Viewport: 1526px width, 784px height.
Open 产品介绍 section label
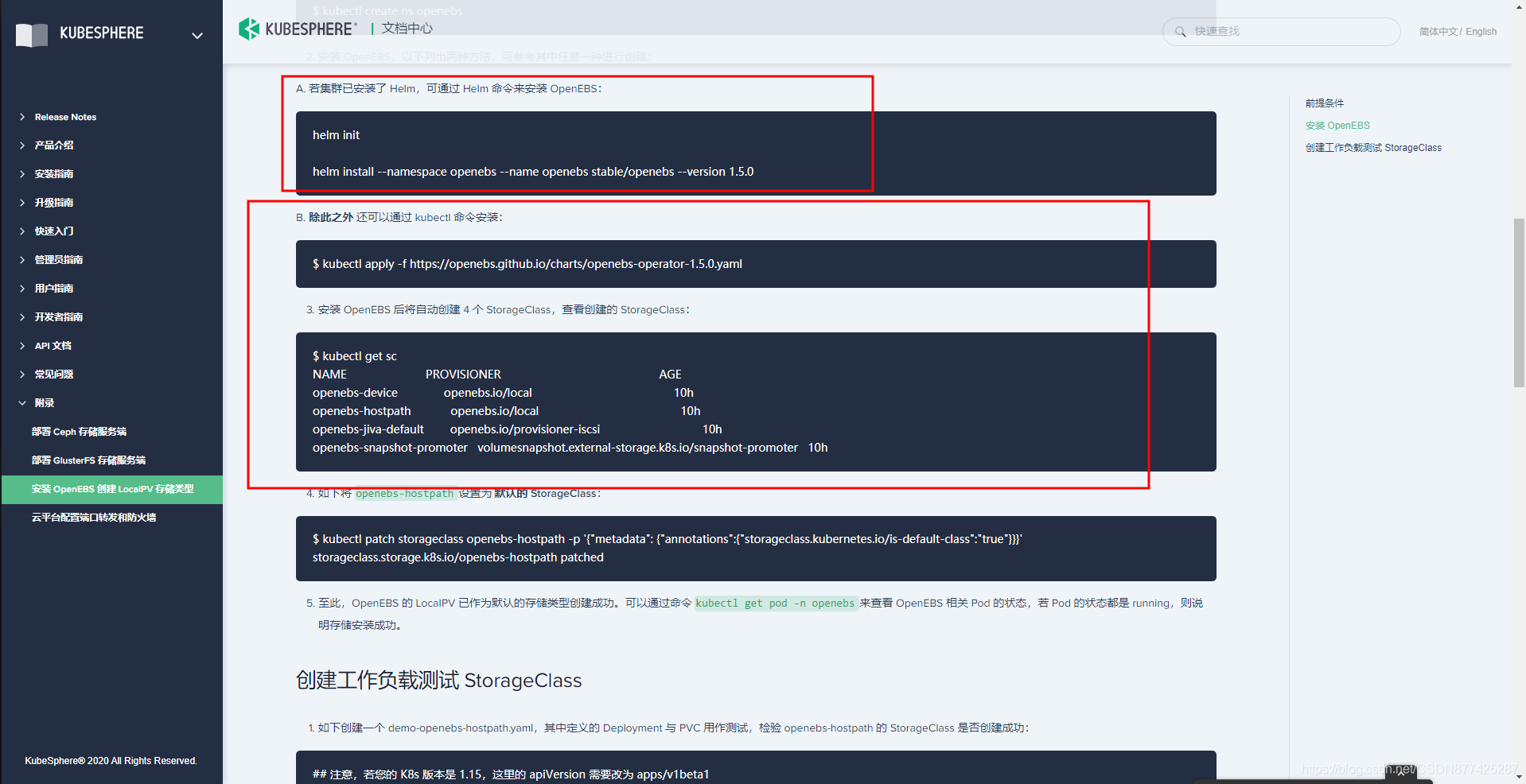coord(54,146)
